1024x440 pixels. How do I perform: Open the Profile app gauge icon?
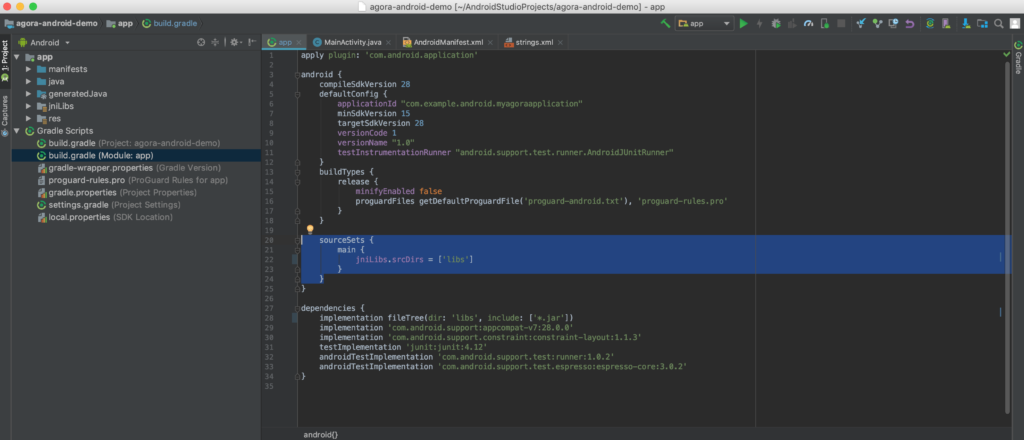click(x=808, y=24)
